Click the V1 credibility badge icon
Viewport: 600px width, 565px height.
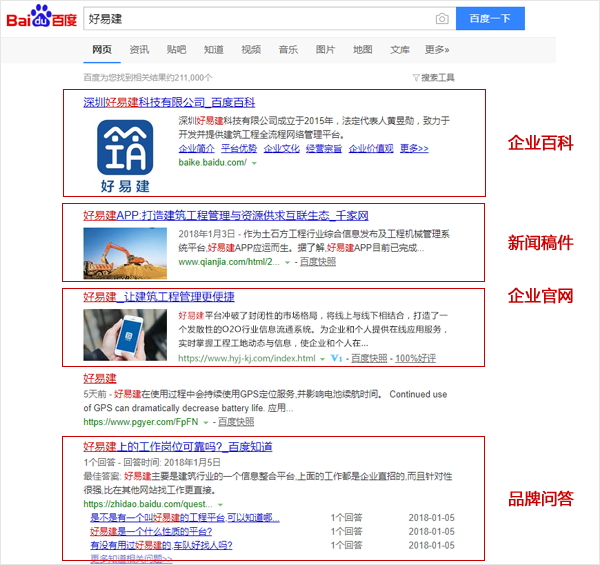click(x=336, y=358)
